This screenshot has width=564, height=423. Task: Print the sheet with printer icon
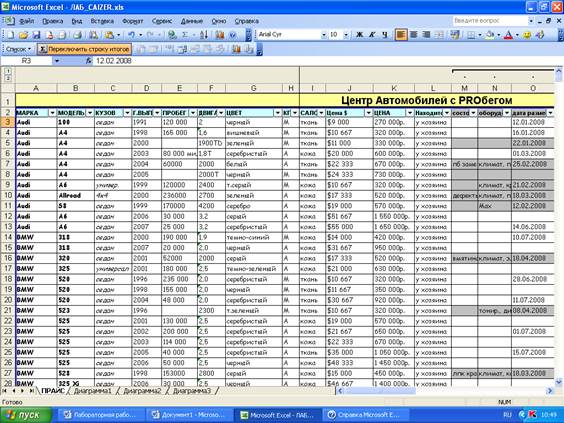pos(78,35)
